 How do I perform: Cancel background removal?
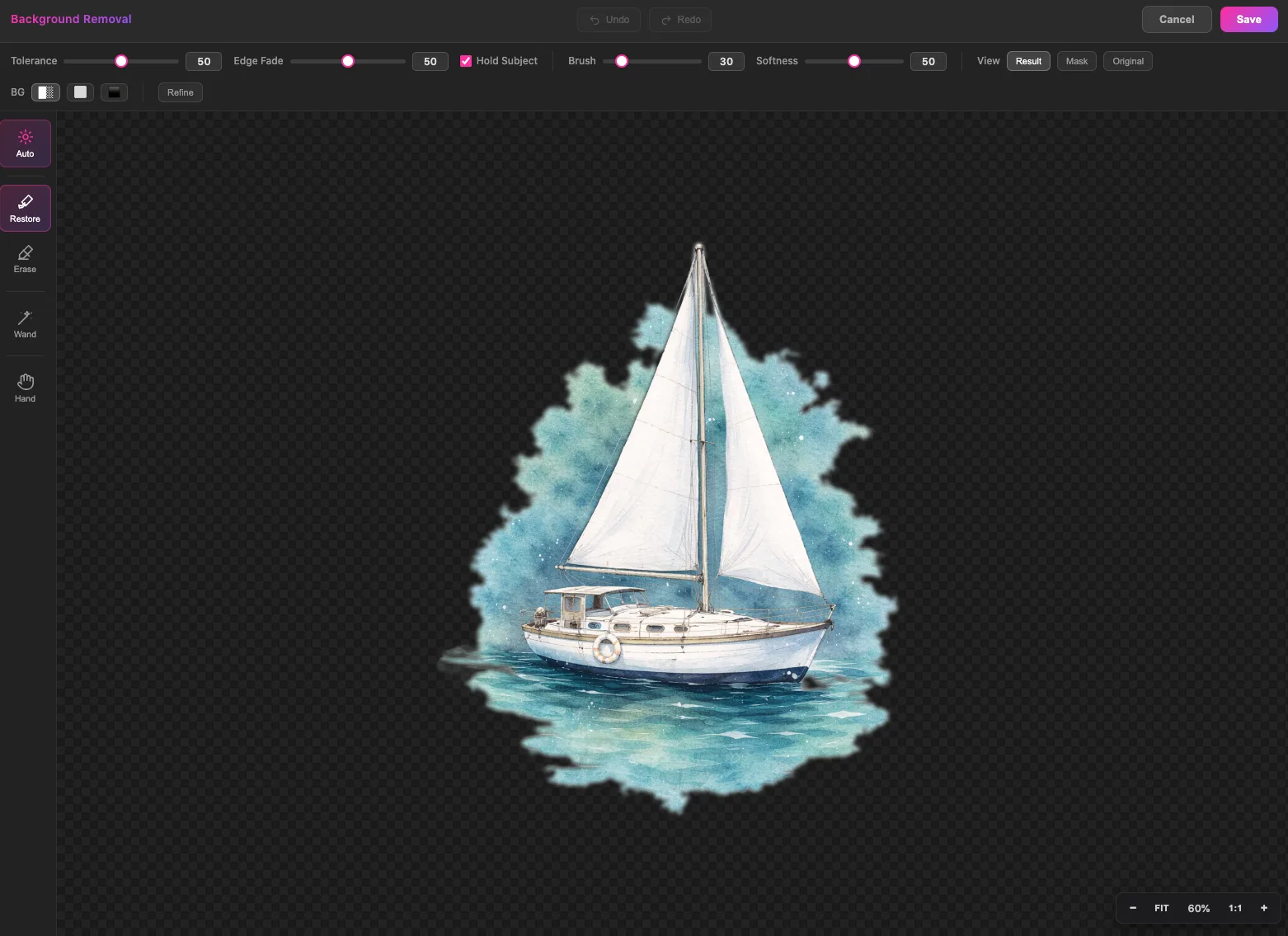(x=1177, y=20)
